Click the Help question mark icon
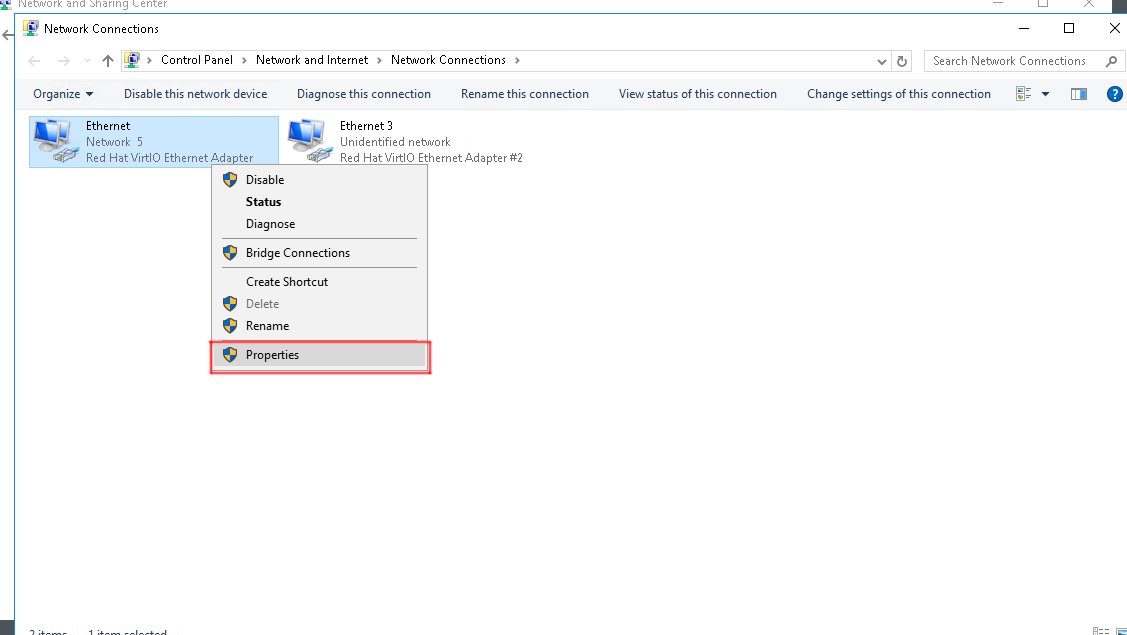Image resolution: width=1127 pixels, height=635 pixels. pos(1115,94)
